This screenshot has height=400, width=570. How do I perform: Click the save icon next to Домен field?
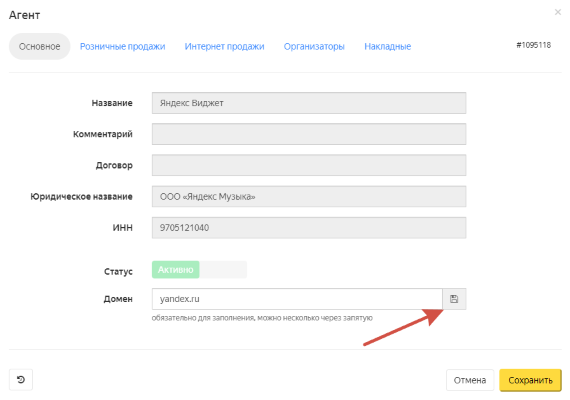pos(454,299)
